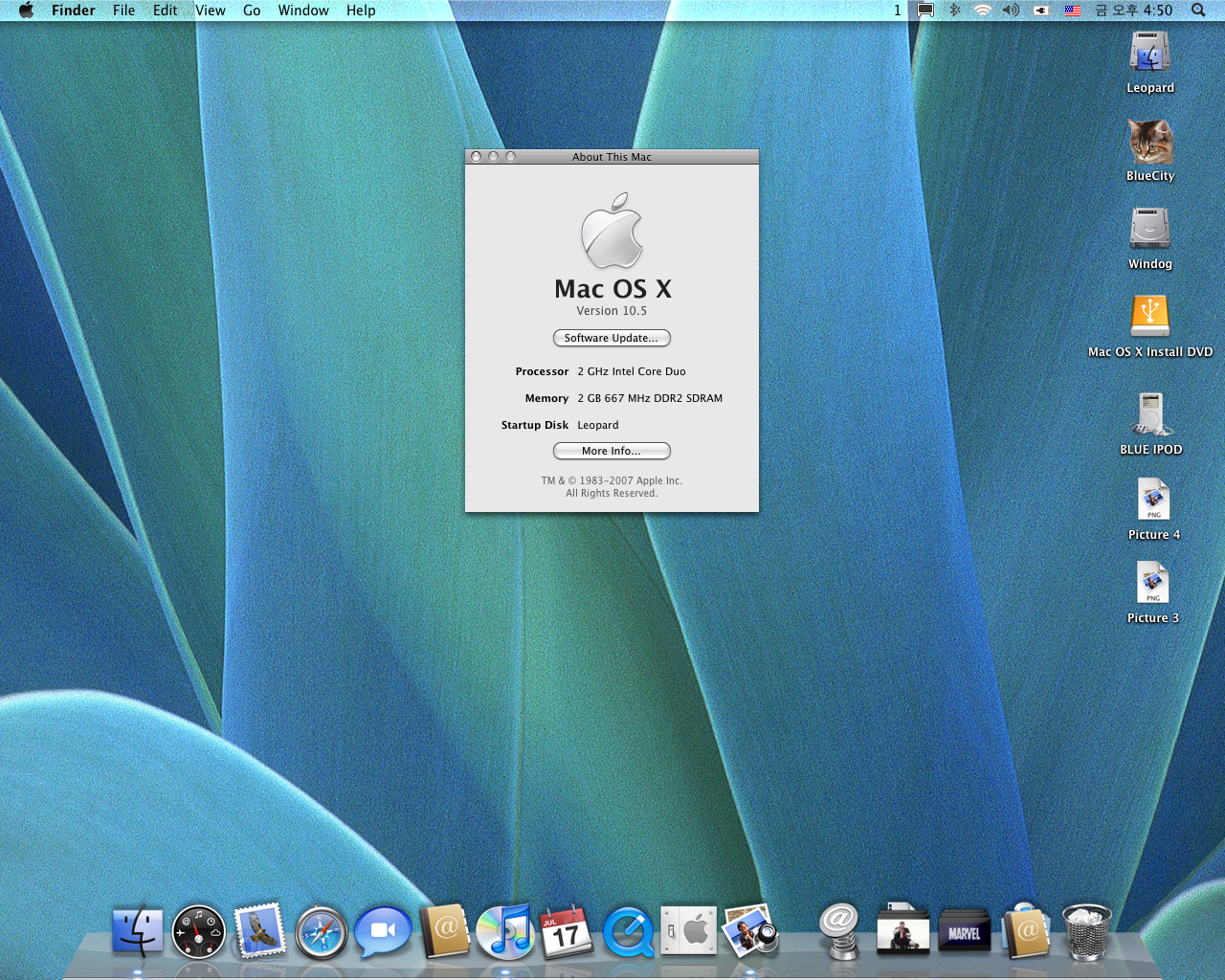Open the Edit menu
Viewport: 1225px width, 980px height.
click(165, 10)
